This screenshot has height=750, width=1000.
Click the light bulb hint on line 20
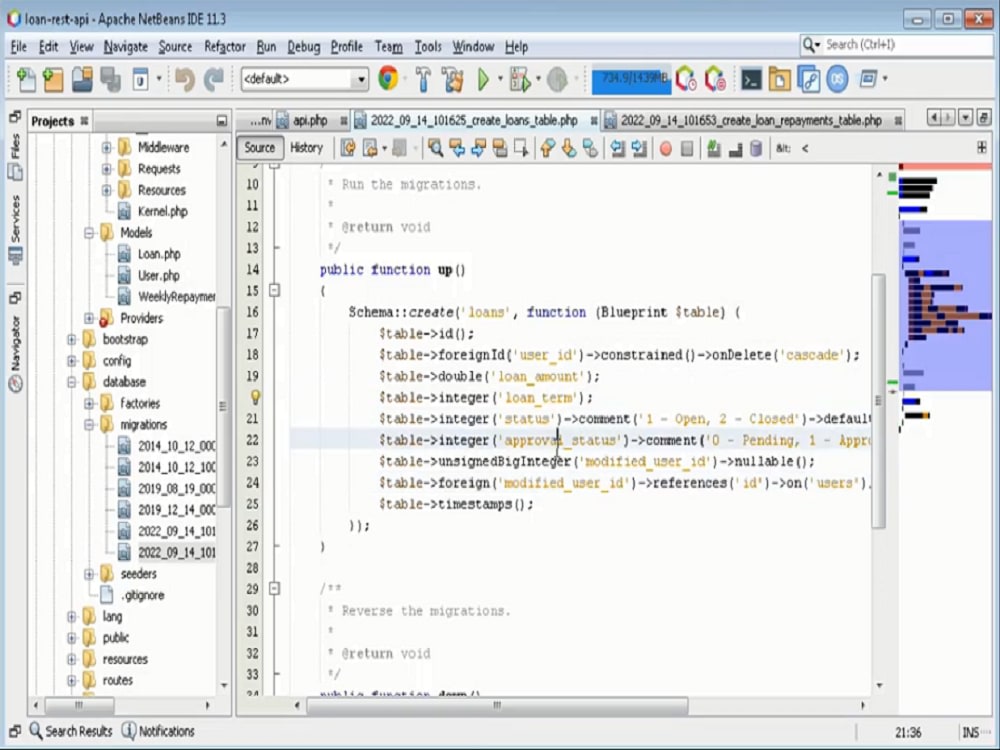255,397
